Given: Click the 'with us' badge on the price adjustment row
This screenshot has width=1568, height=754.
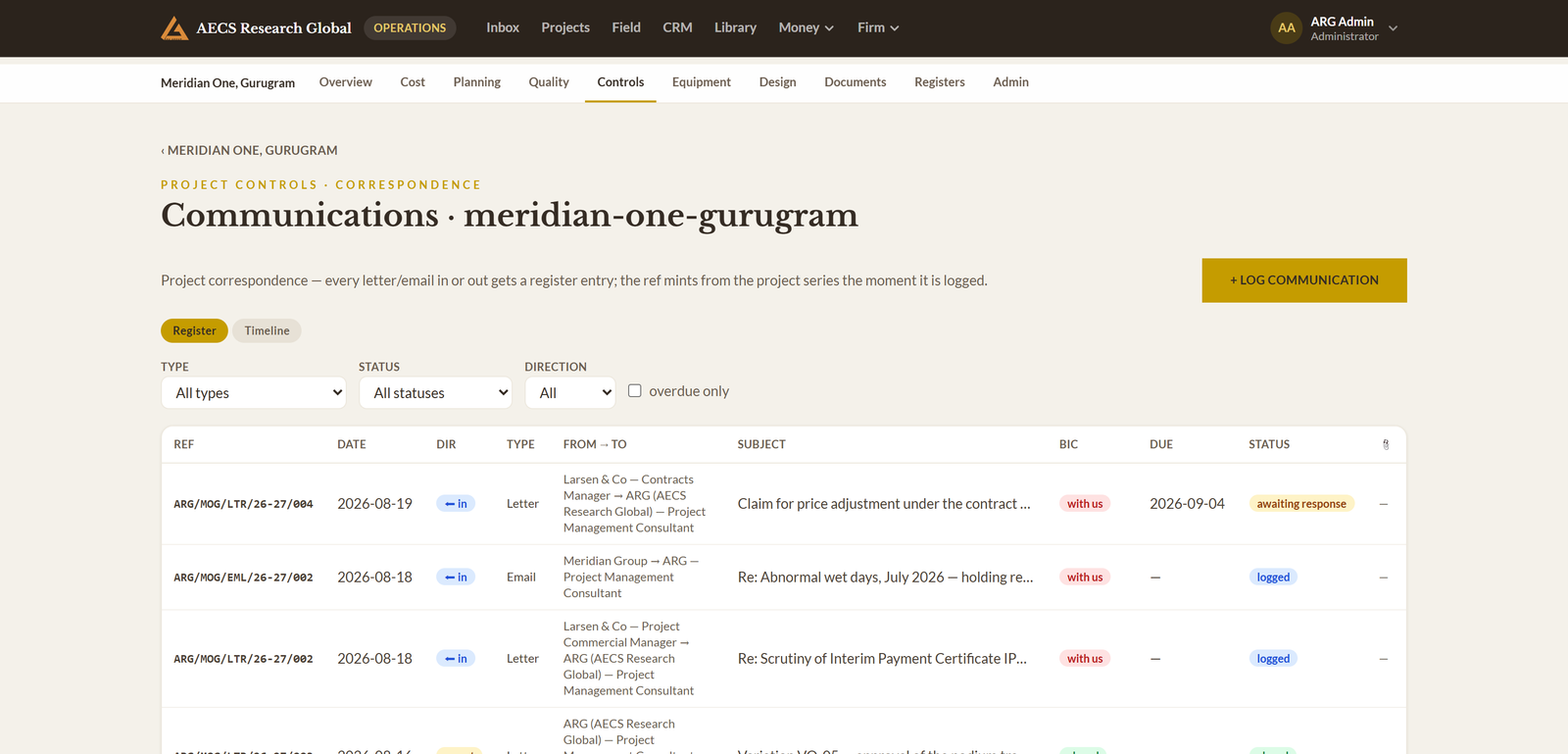Looking at the screenshot, I should 1085,504.
